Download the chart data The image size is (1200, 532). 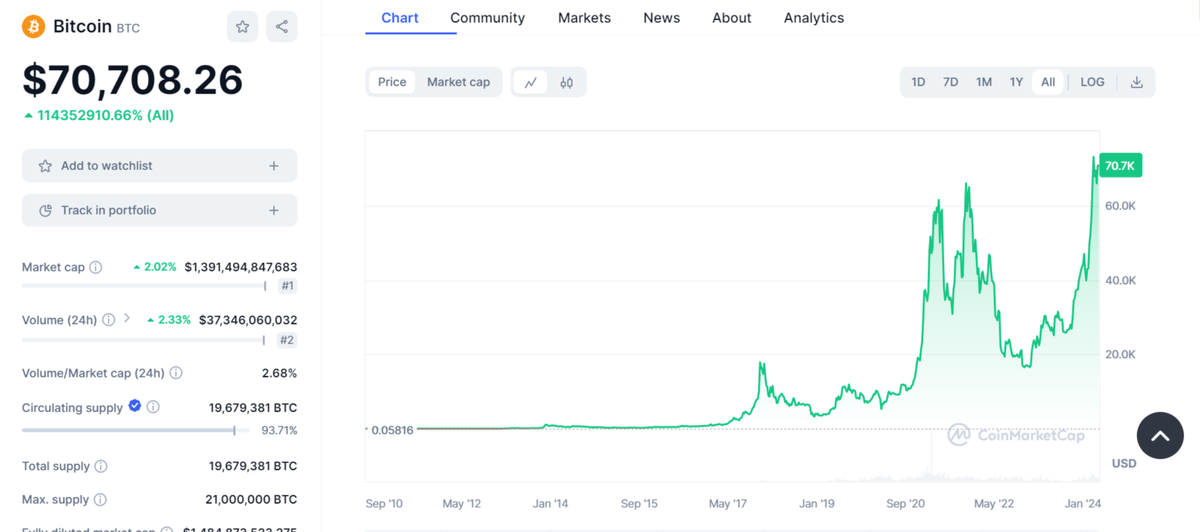coord(1136,82)
